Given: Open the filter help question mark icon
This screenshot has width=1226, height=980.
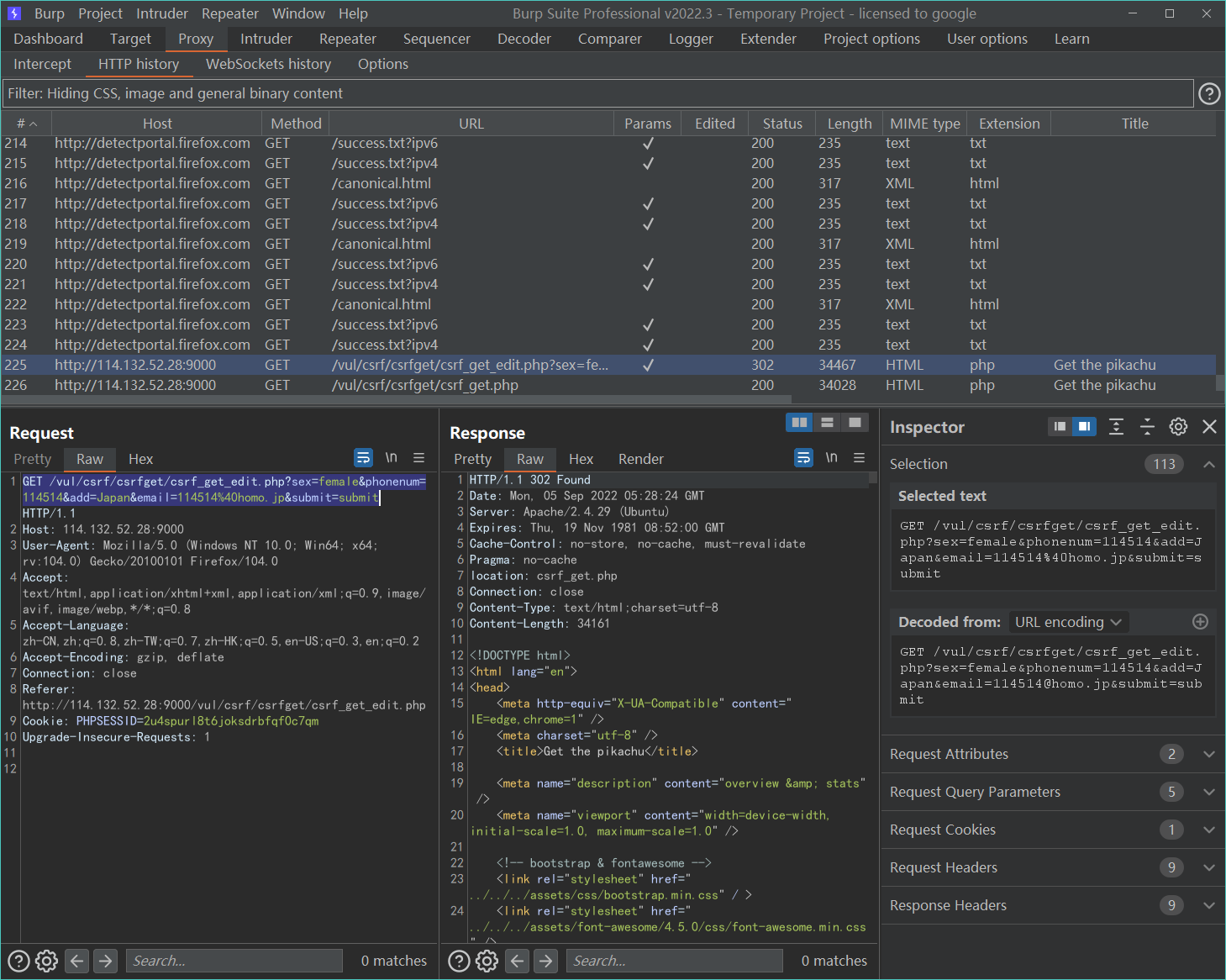Looking at the screenshot, I should [x=1209, y=93].
